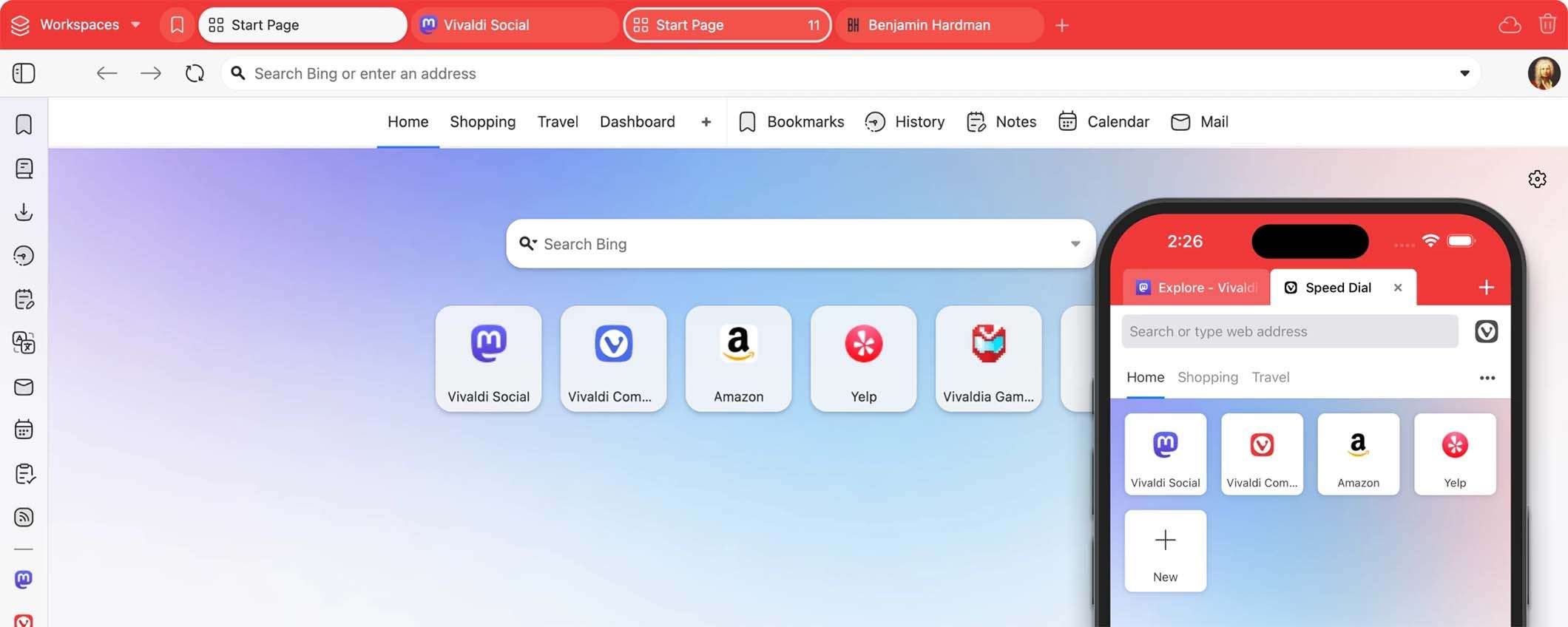Open the Downloads panel in the sidebar
Screen dimensions: 1568x627
[x=24, y=212]
